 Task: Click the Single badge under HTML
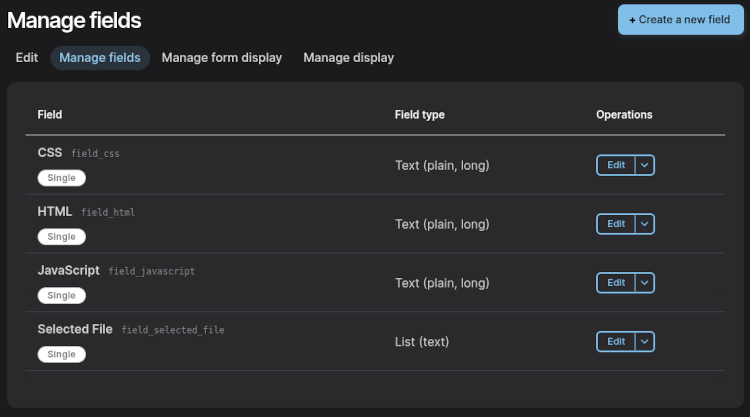coord(62,237)
